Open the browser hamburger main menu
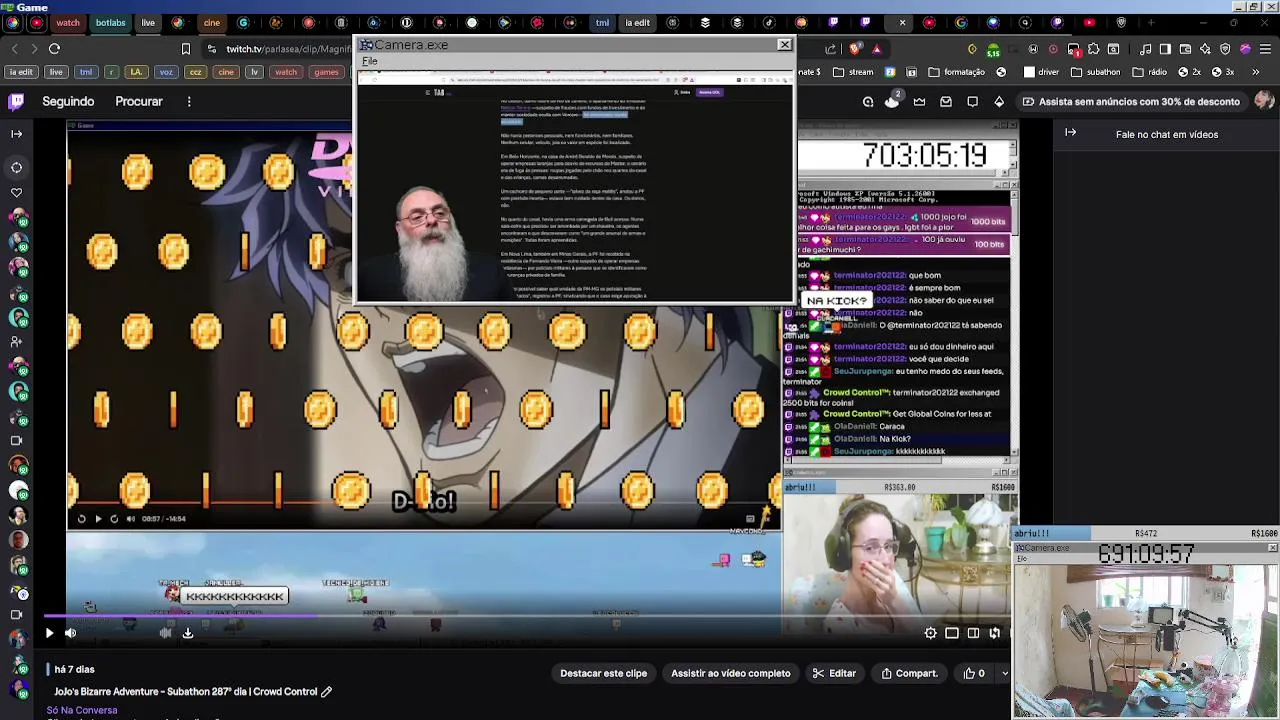Image resolution: width=1280 pixels, height=720 pixels. click(1265, 48)
